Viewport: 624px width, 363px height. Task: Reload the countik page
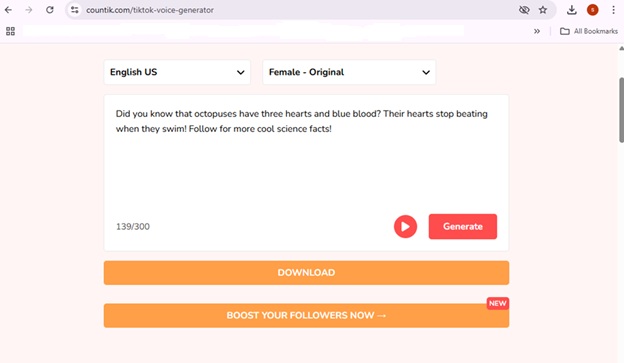coord(50,10)
